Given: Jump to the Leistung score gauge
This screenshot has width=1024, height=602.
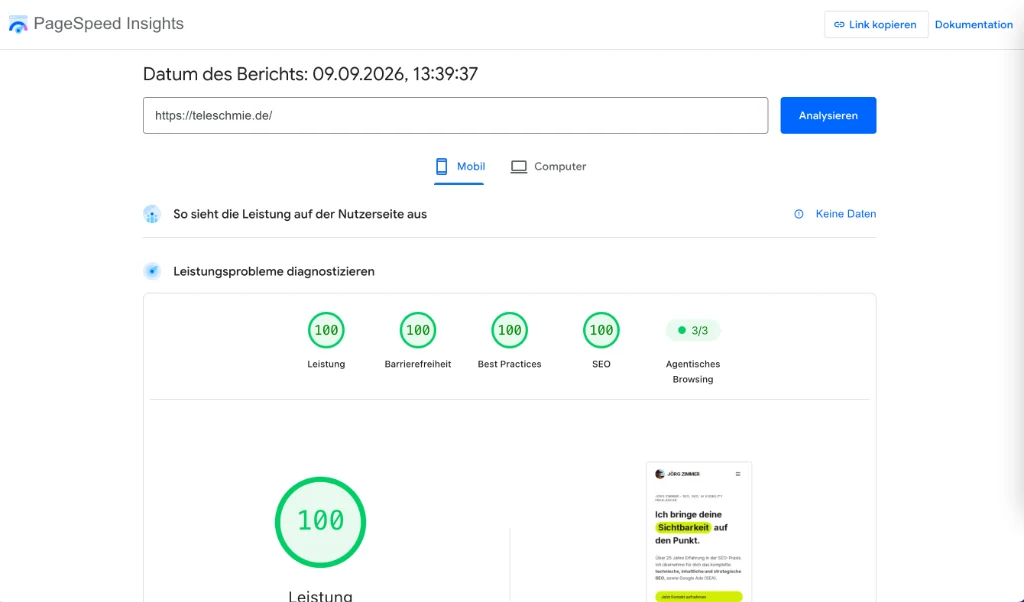Looking at the screenshot, I should click(326, 330).
